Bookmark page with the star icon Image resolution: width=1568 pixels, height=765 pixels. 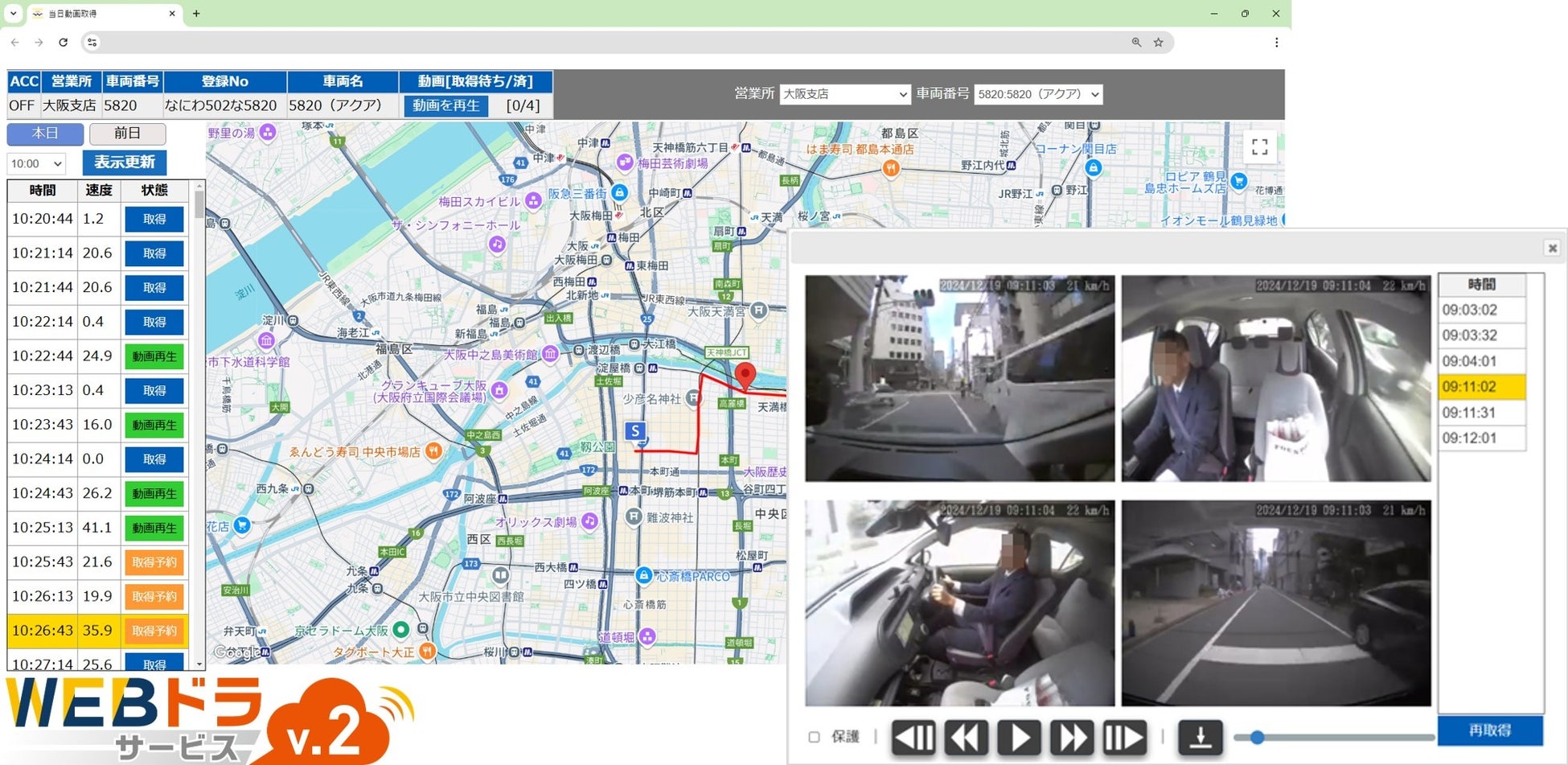tap(1159, 43)
